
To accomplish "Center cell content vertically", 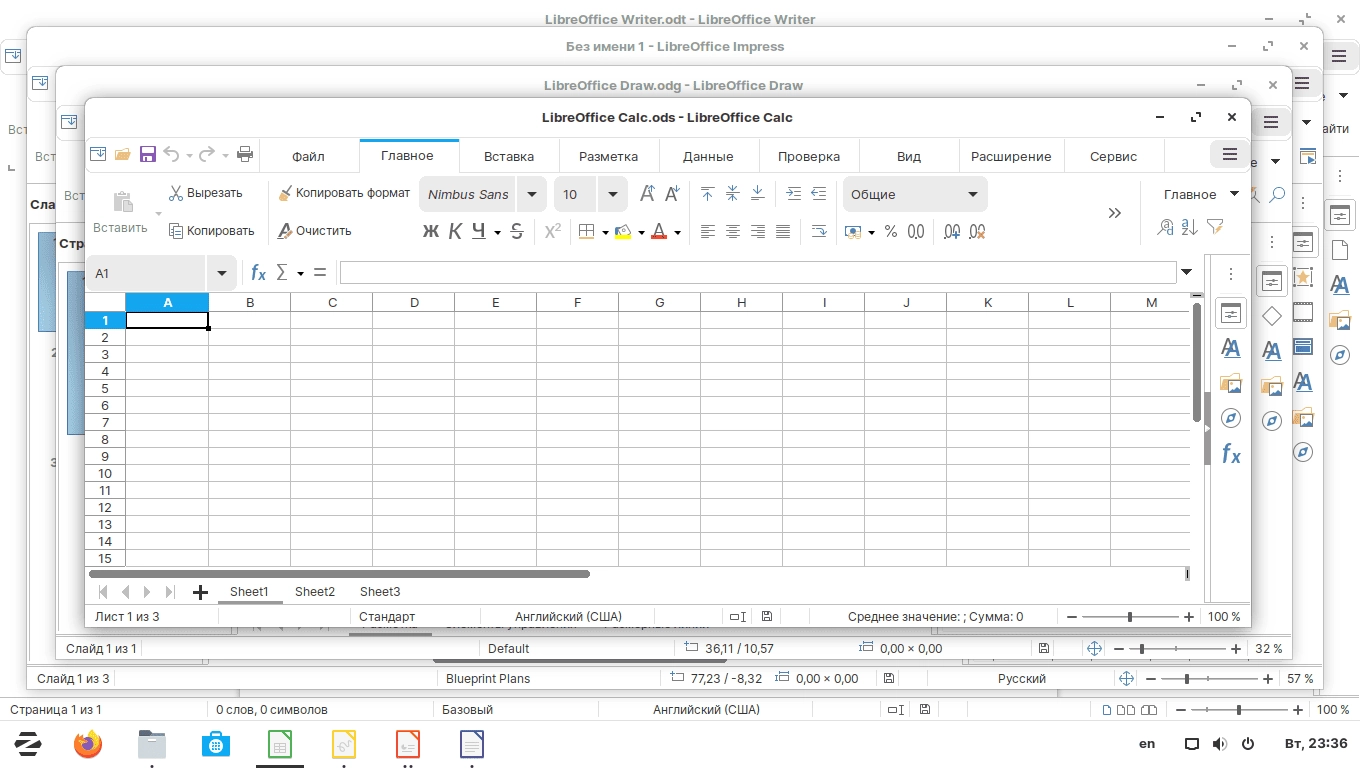I will (x=733, y=194).
